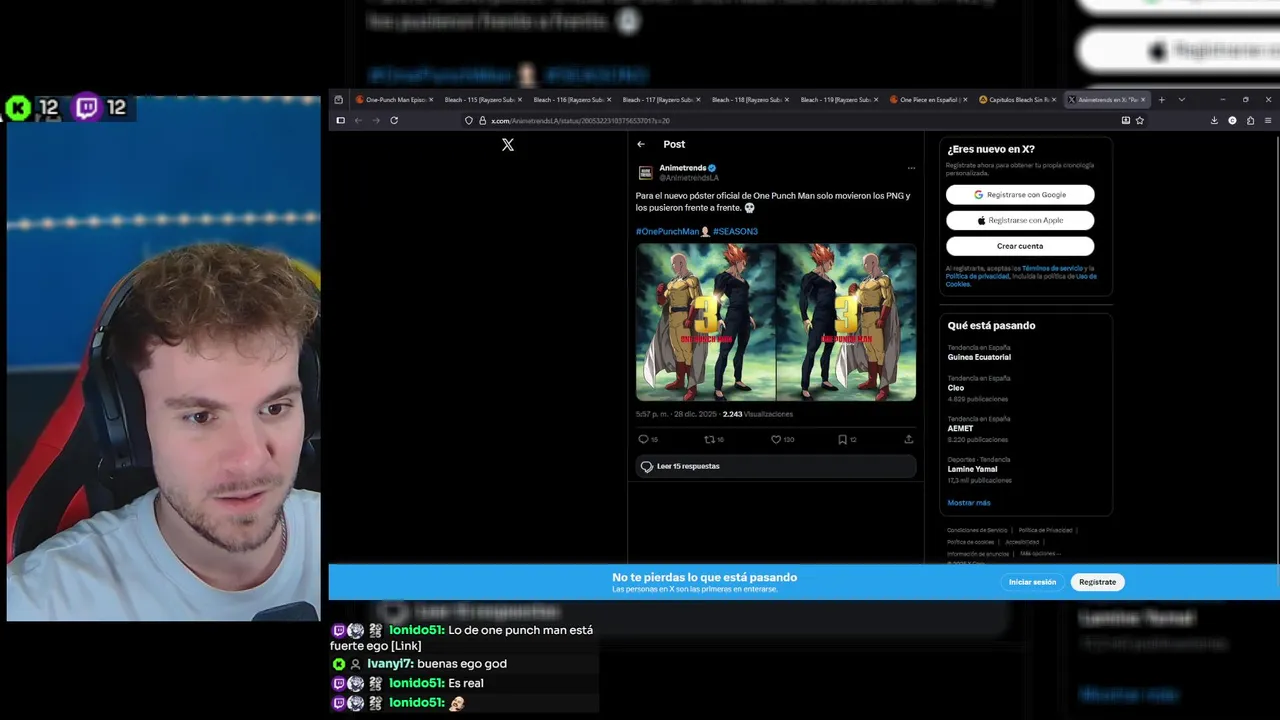Open the Términos de servicio link
This screenshot has height=720, width=1280.
tap(1050, 268)
